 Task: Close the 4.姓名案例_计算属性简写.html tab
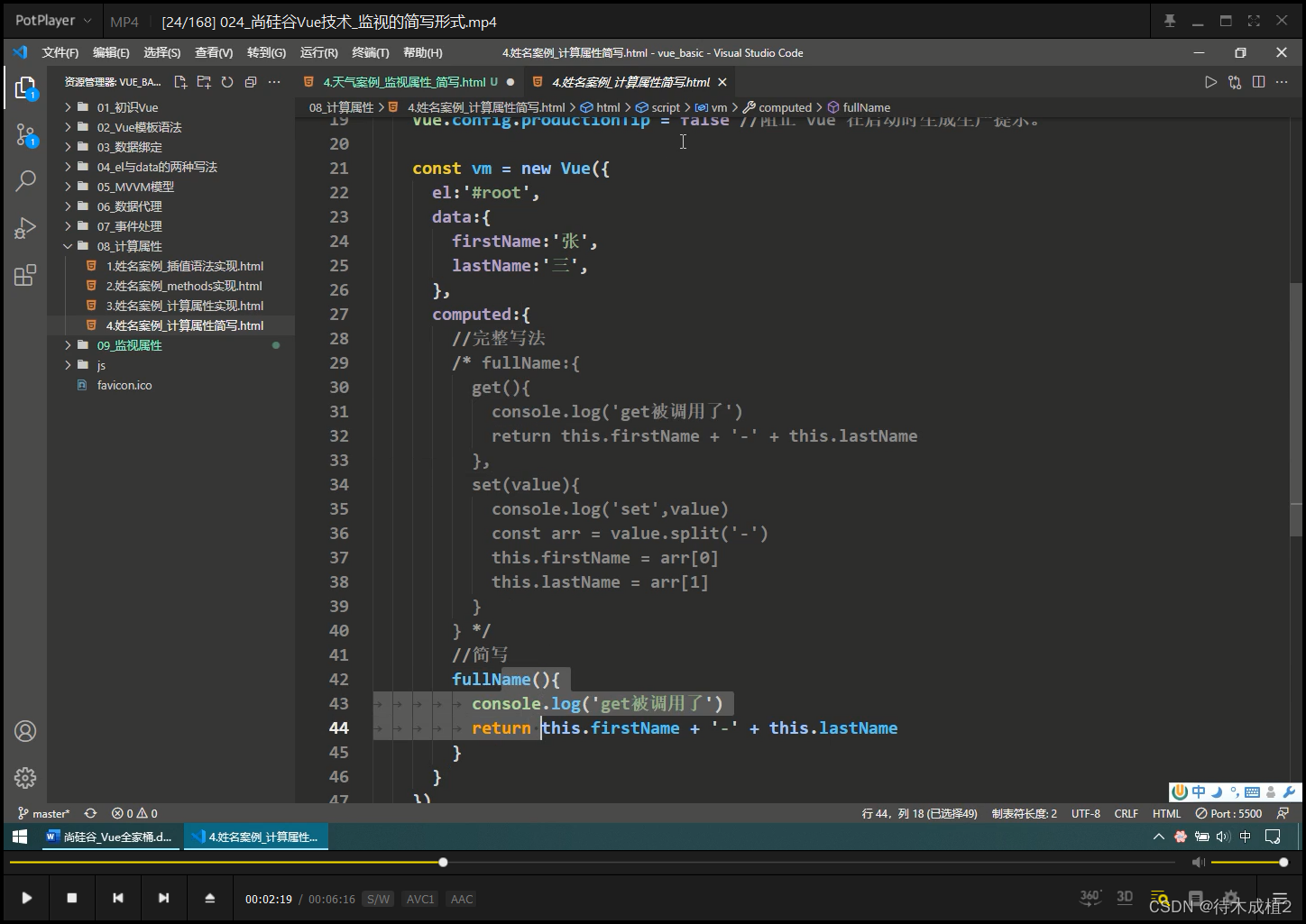coord(722,82)
